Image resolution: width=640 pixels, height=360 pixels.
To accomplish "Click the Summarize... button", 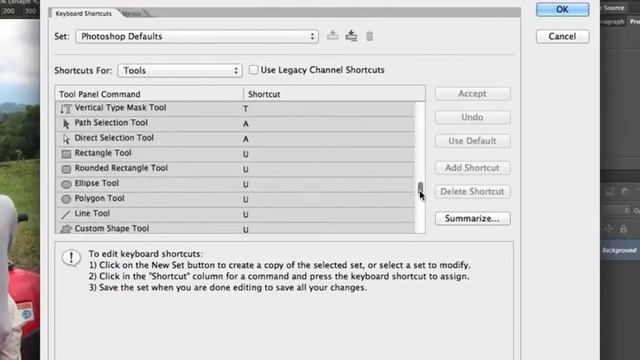I will (472, 218).
